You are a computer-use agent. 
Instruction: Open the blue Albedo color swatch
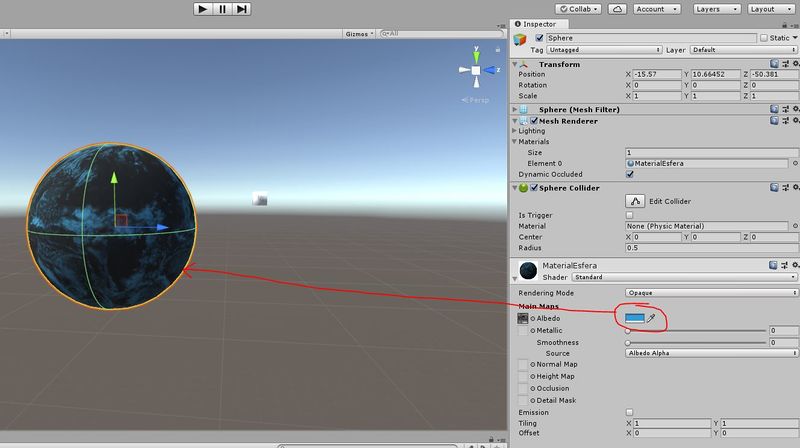[635, 318]
